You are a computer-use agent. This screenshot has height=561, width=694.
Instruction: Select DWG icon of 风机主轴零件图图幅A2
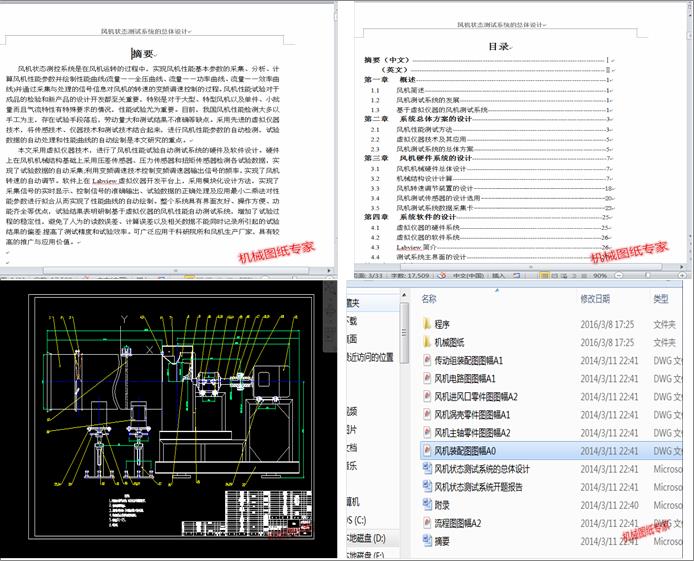click(x=427, y=432)
